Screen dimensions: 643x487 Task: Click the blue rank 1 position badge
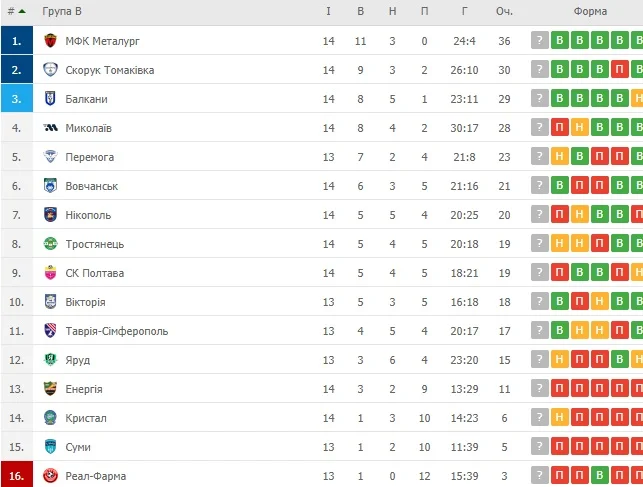point(17,41)
